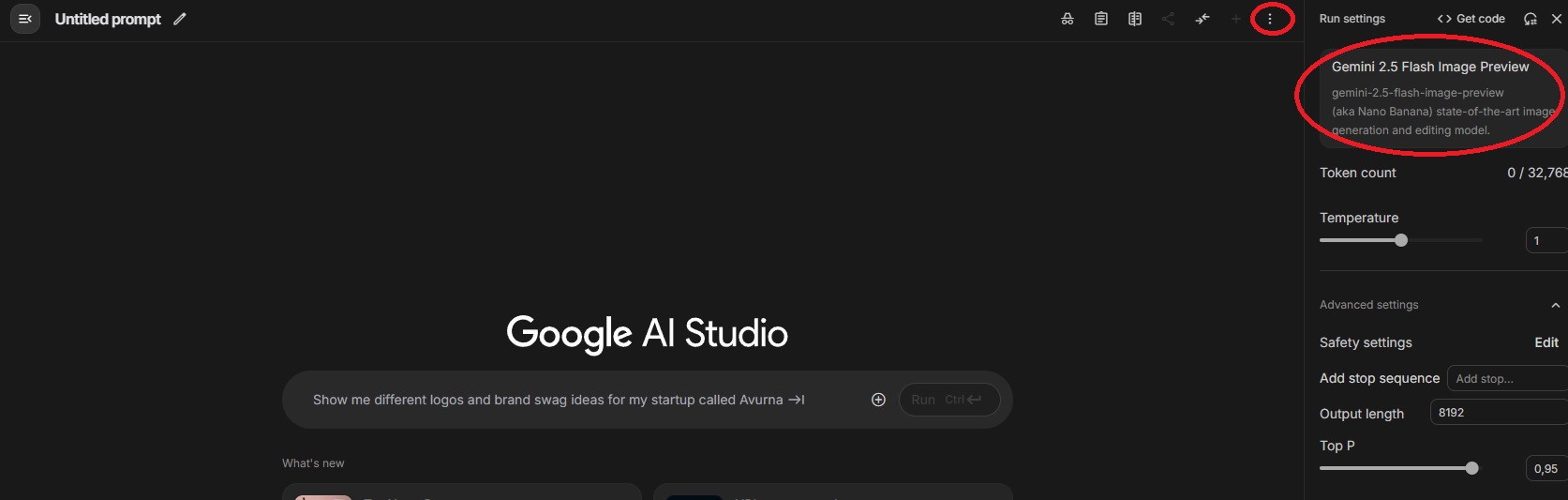This screenshot has width=1568, height=500.
Task: Collapse the Advanced settings section
Action: 1555,305
